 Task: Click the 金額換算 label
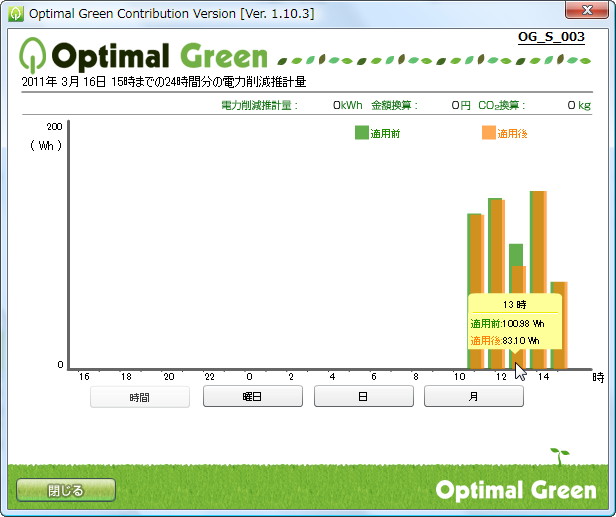[x=394, y=105]
